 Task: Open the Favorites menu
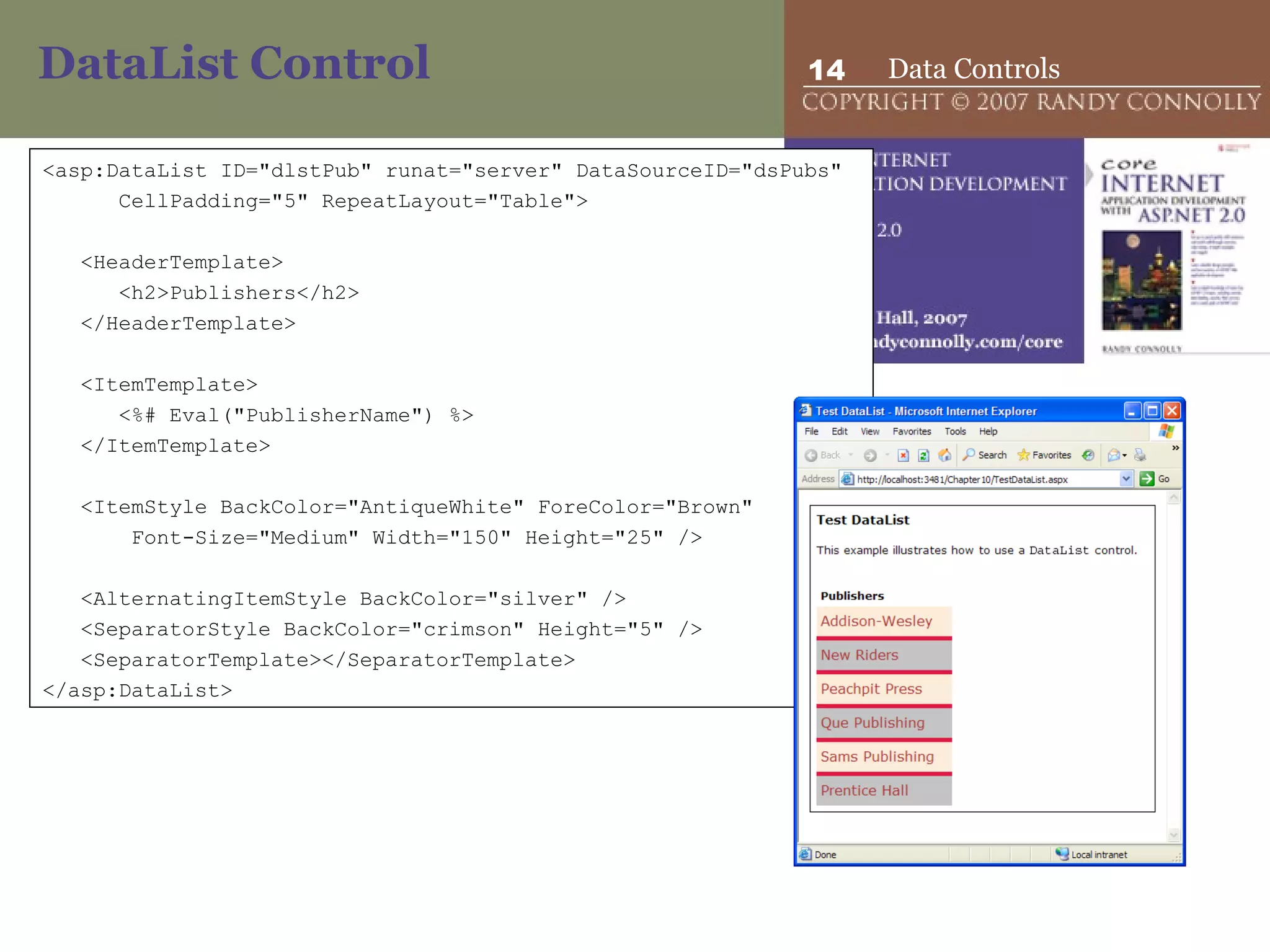[912, 431]
